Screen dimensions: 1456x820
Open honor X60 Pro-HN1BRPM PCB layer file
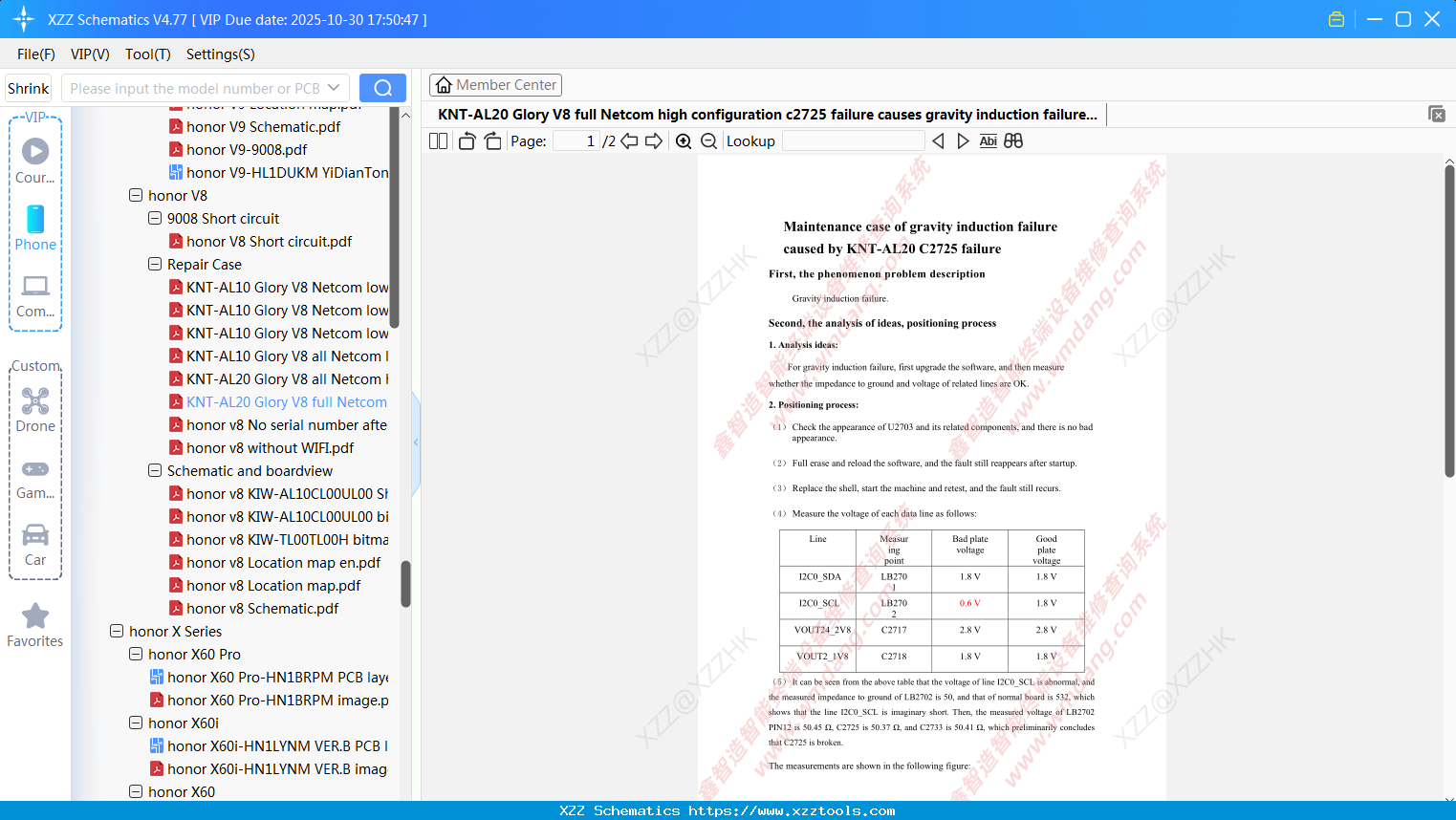[270, 677]
